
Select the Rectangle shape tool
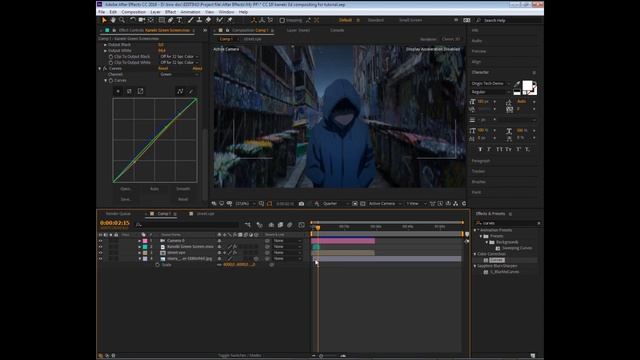click(162, 20)
